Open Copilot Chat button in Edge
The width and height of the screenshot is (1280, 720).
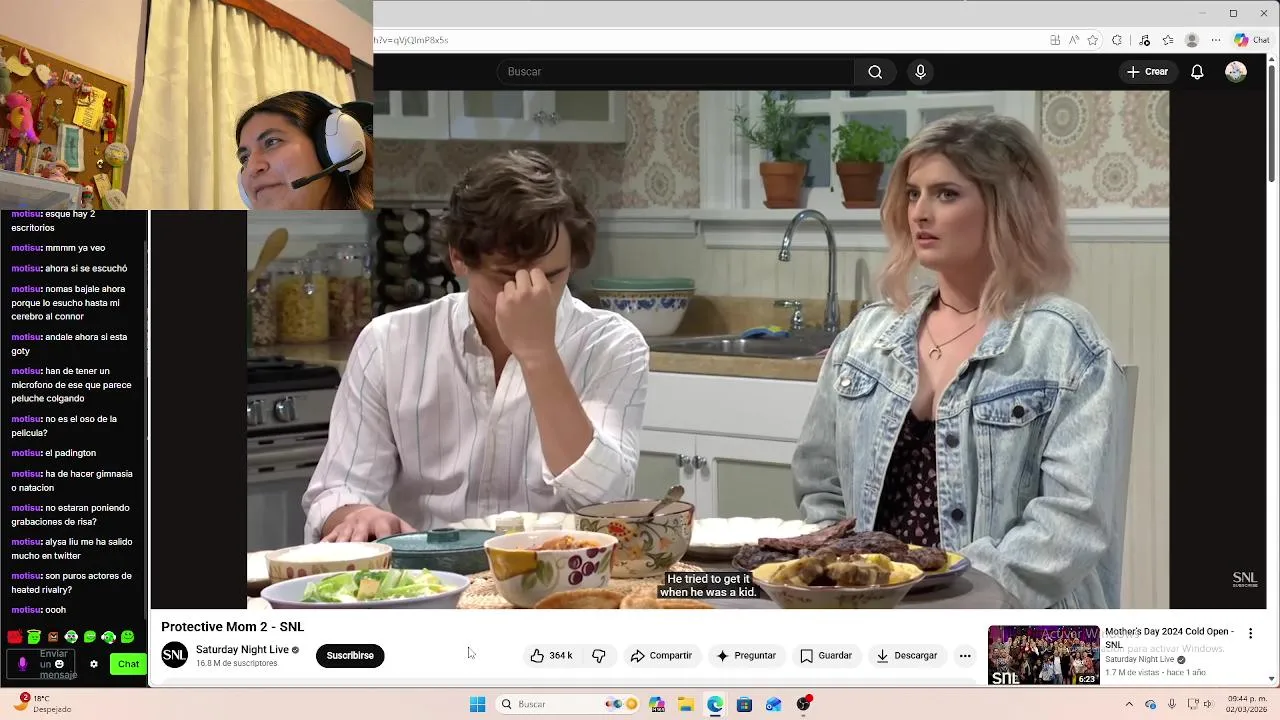[1252, 40]
